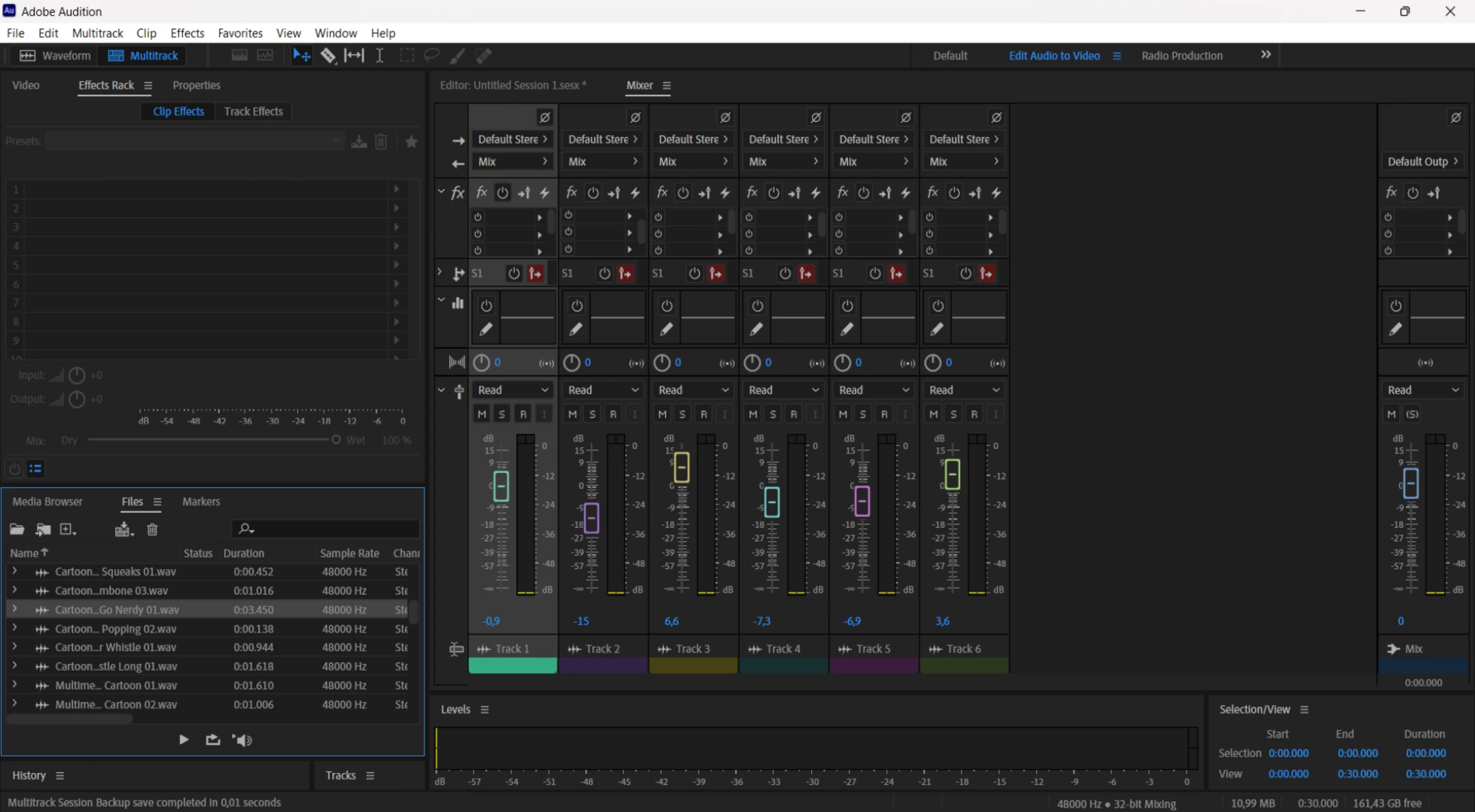1475x812 pixels.
Task: Click the Files panel search field
Action: pos(325,529)
